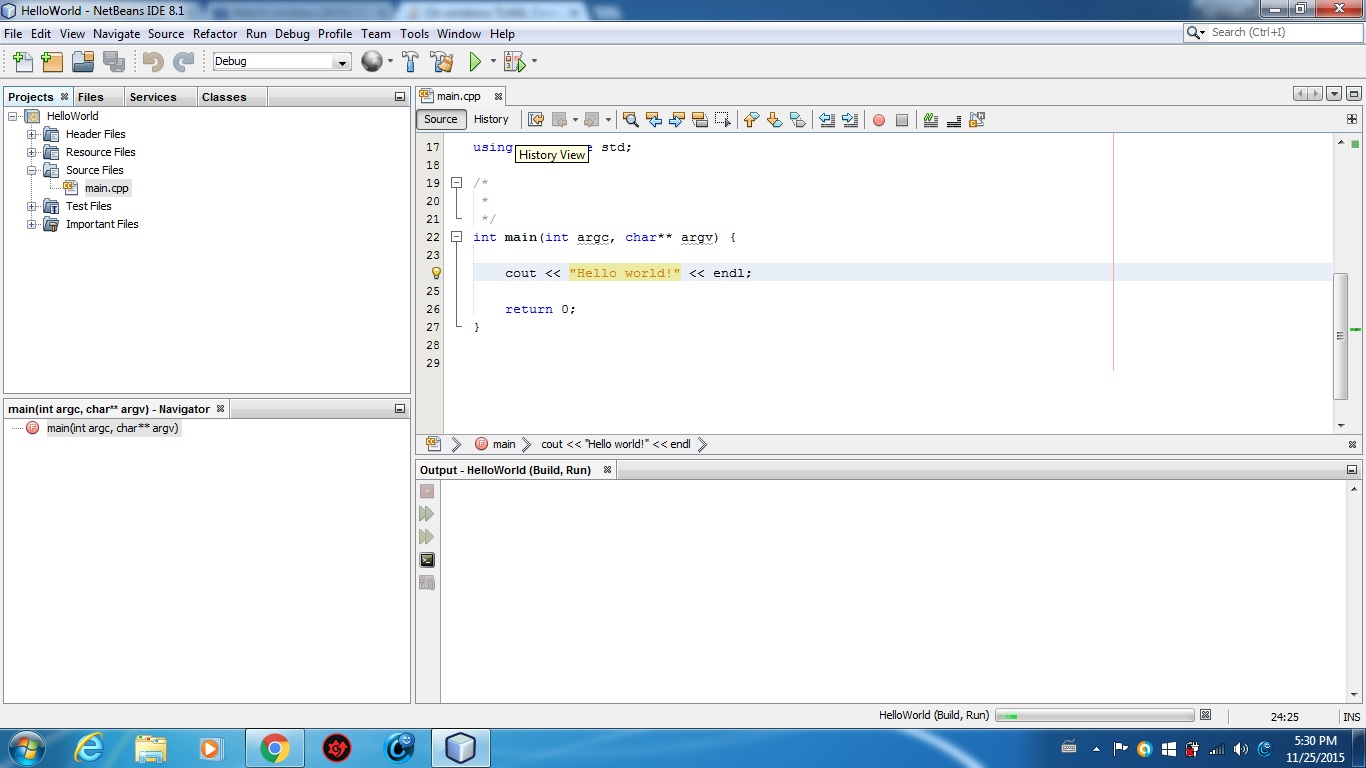This screenshot has height=768, width=1366.
Task: Click the Search (Ctrl+I) field
Action: (1273, 33)
